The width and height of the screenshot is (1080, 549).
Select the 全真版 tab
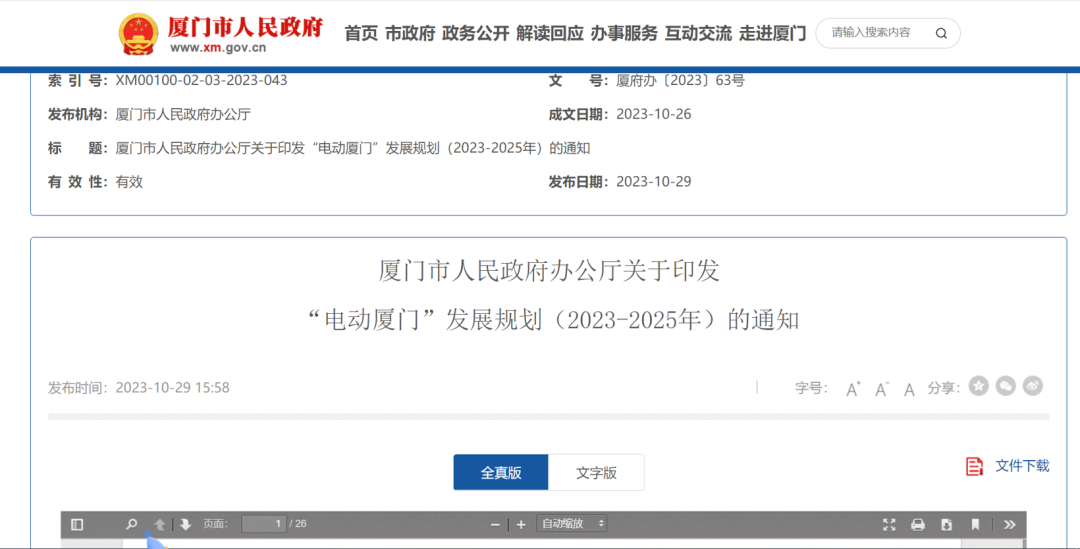pos(501,473)
